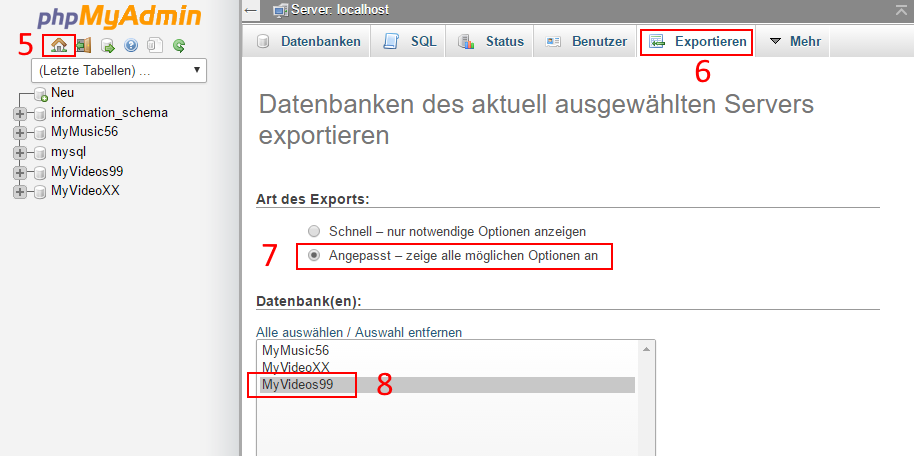Open the Letzte Tabellen dropdown
Image resolution: width=914 pixels, height=456 pixels.
tap(119, 71)
